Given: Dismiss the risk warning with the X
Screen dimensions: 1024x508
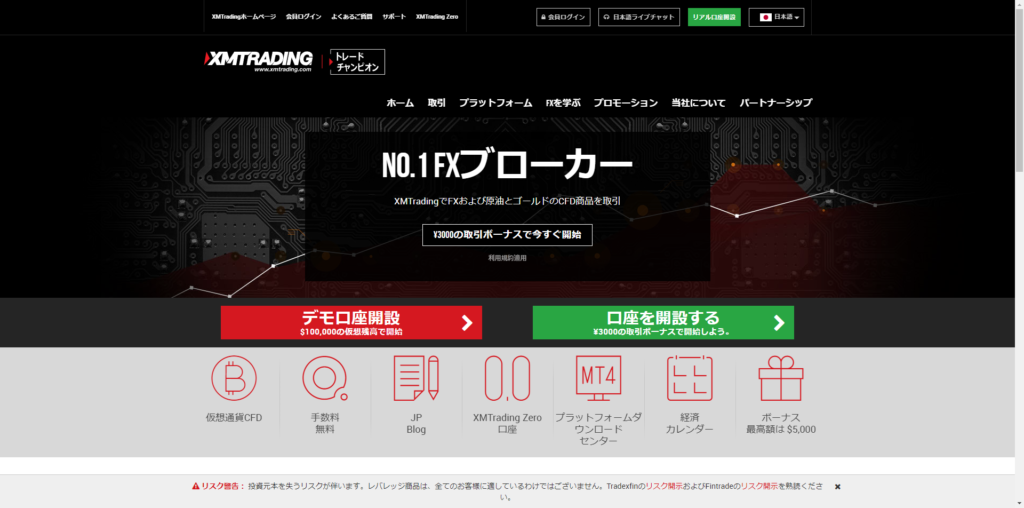Looking at the screenshot, I should click(x=837, y=486).
